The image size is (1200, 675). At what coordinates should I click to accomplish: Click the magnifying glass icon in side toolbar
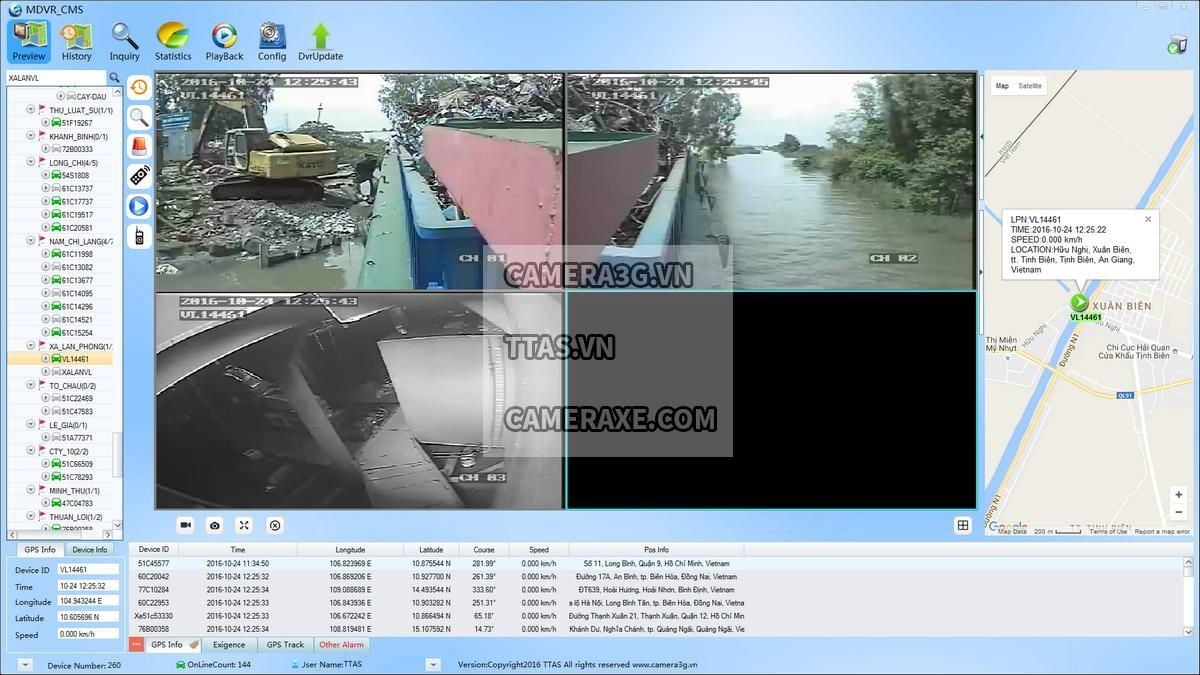pyautogui.click(x=139, y=117)
